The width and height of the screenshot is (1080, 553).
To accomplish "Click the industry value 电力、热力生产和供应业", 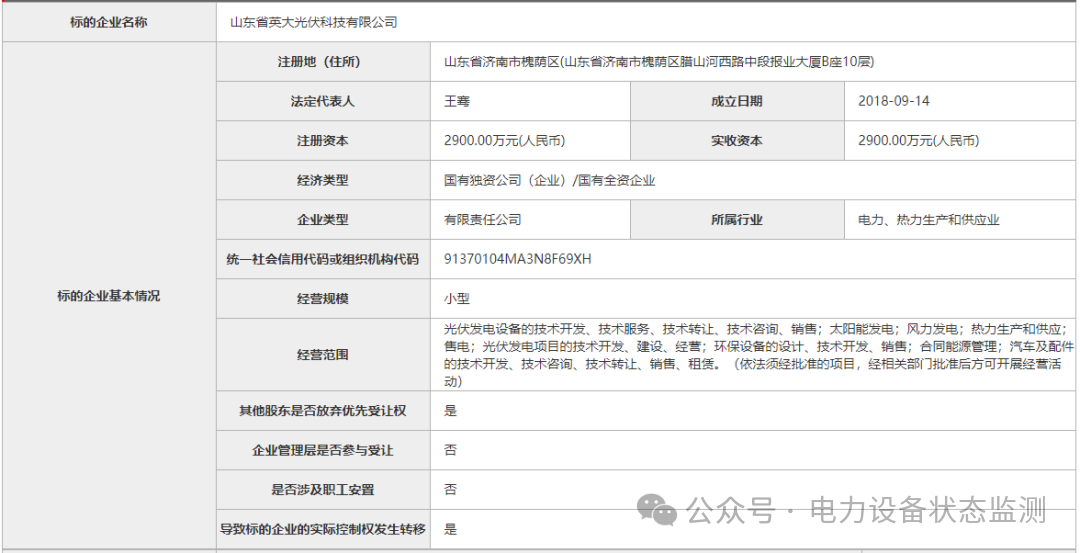I will coord(929,220).
